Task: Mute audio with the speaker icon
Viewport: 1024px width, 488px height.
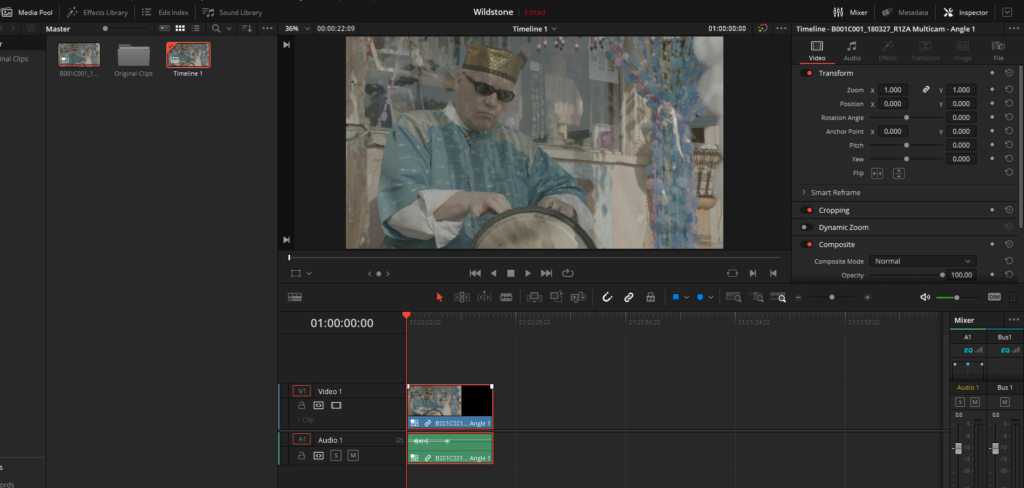Action: click(x=925, y=297)
